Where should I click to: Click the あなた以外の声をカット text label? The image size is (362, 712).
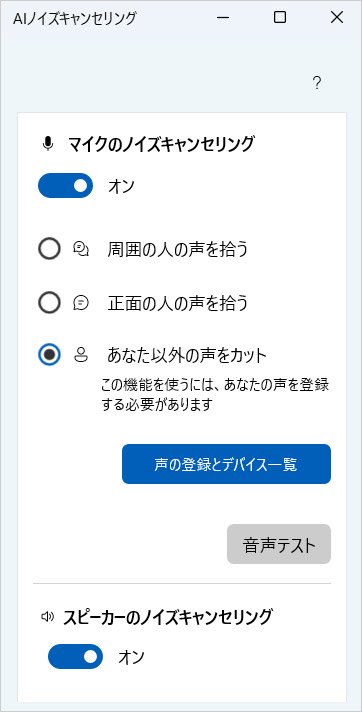point(186,356)
